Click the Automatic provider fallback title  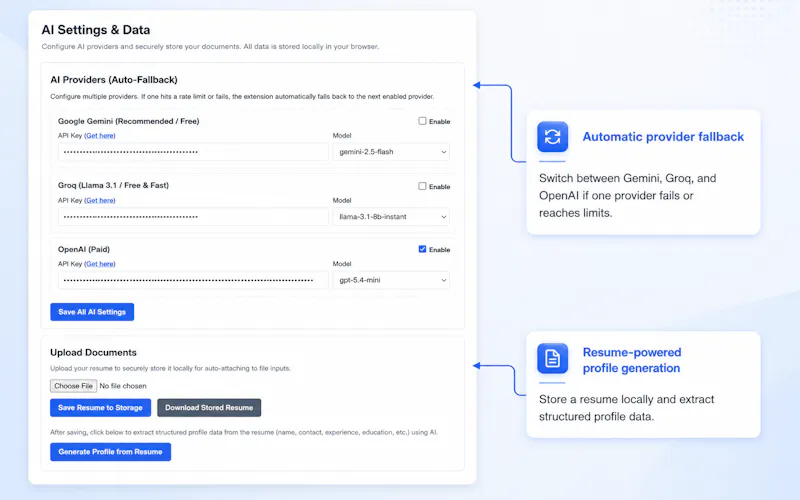(x=663, y=137)
